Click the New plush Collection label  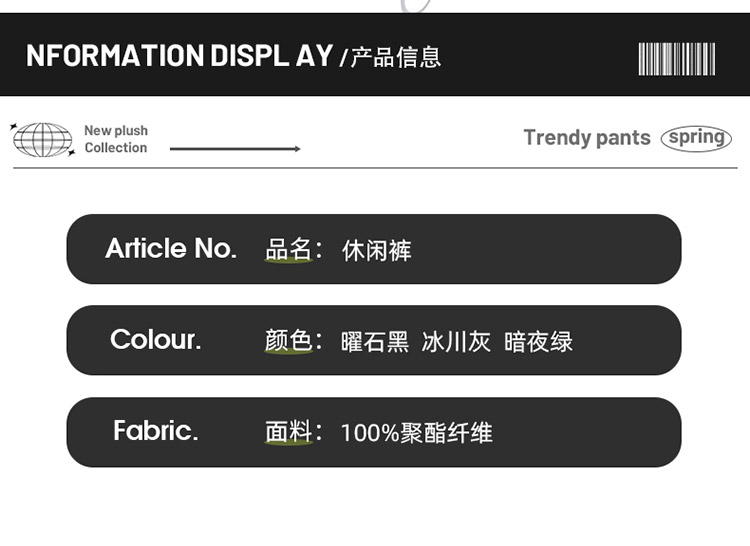coord(115,139)
